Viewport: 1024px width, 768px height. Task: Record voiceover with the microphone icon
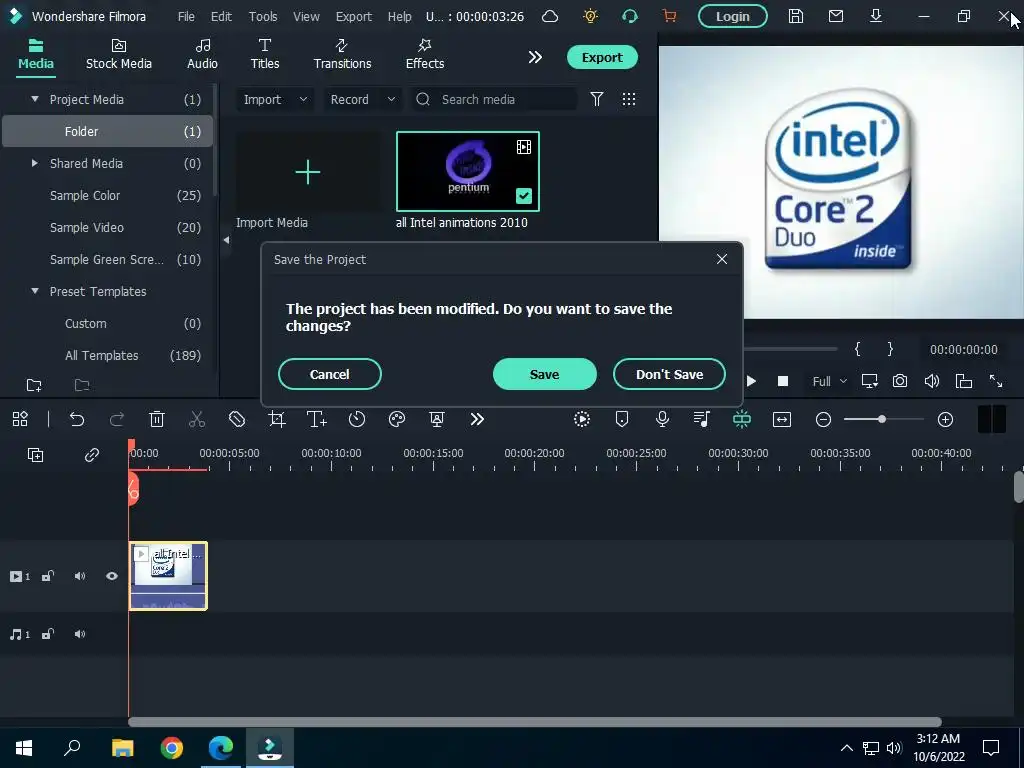coord(662,419)
